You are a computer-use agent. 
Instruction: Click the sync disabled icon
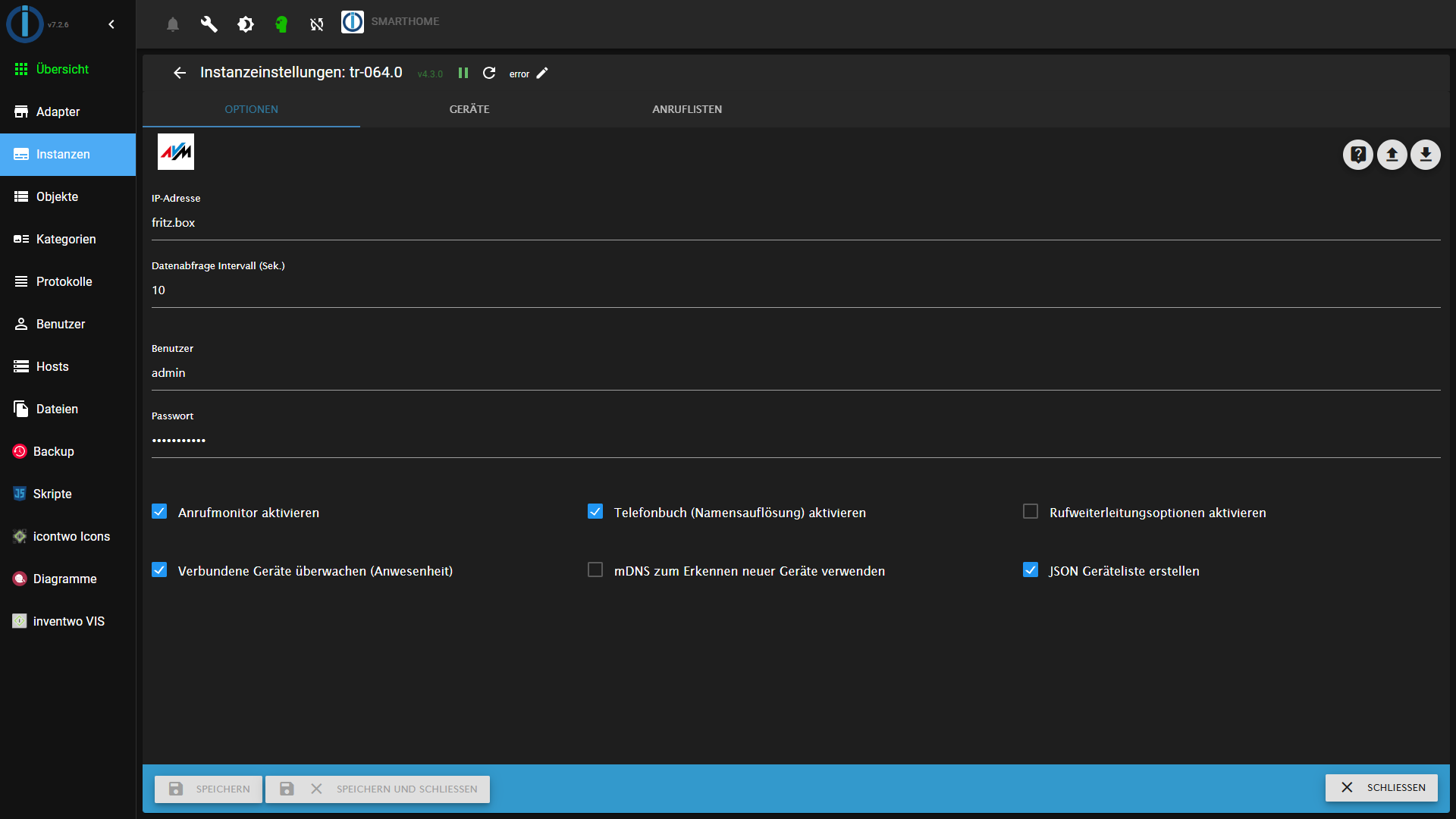(317, 24)
